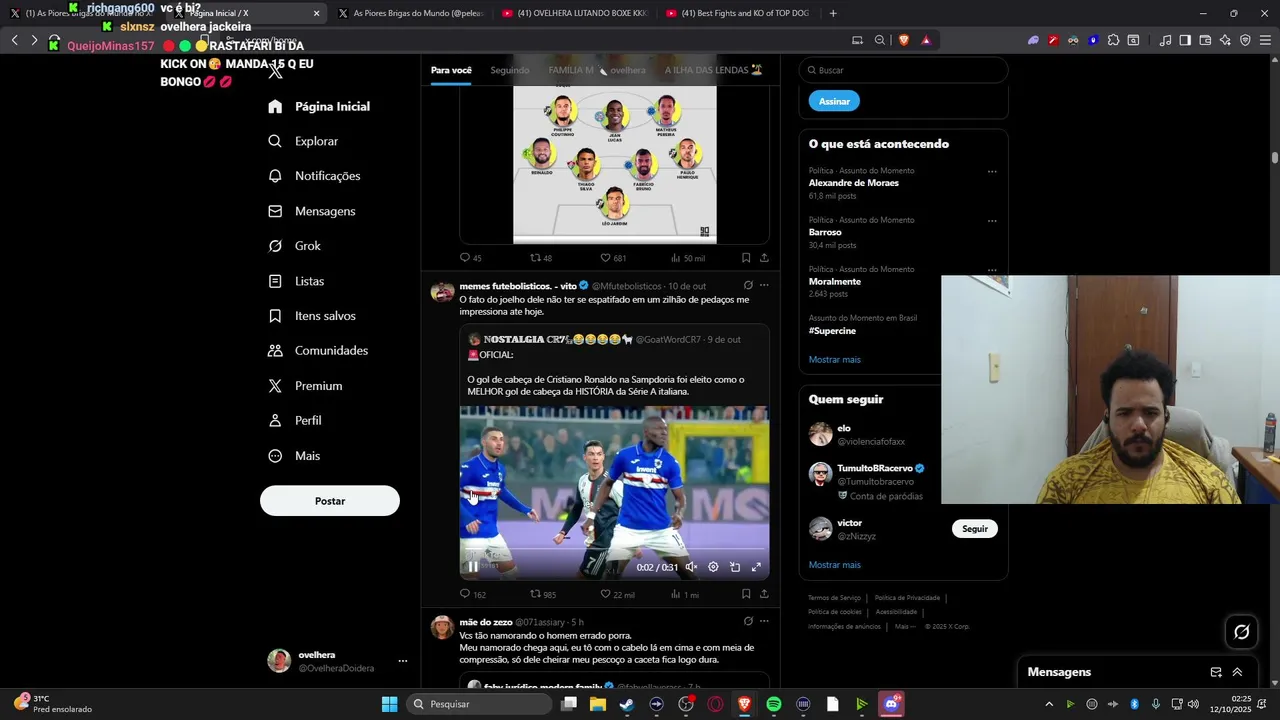Open Spotify from the taskbar

tap(774, 704)
